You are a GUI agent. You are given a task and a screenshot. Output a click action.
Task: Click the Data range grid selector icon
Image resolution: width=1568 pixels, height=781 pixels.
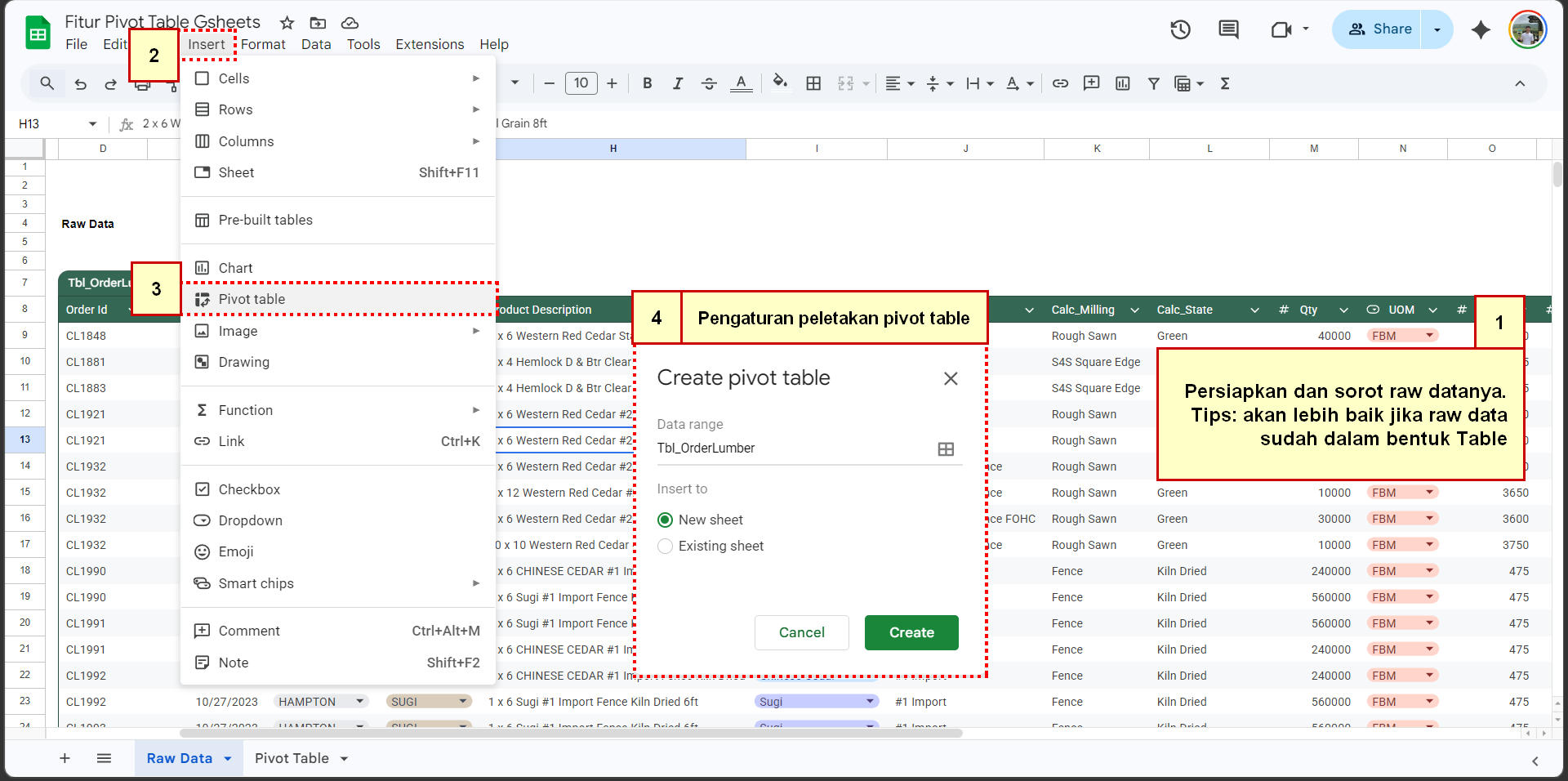pos(946,449)
